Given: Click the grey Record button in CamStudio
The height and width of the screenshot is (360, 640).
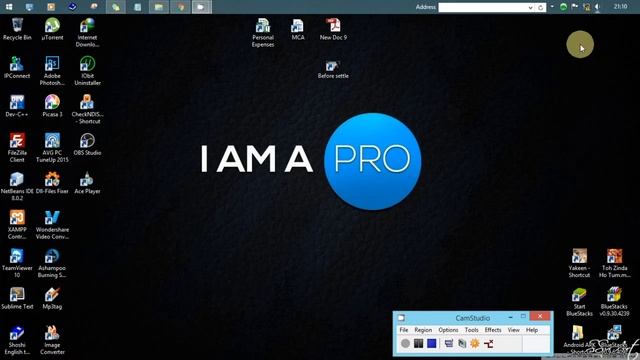Looking at the screenshot, I should click(405, 343).
